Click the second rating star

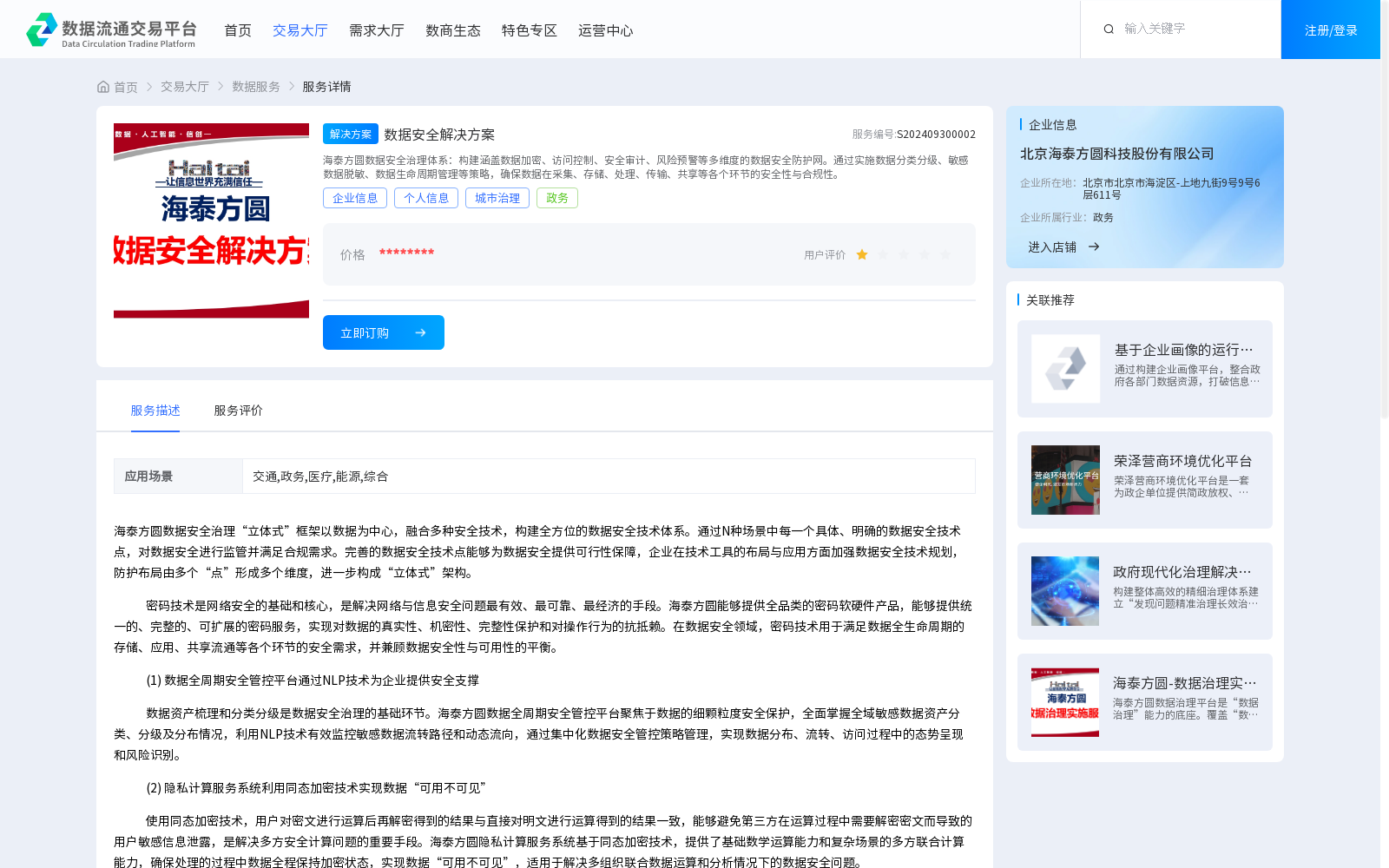[x=883, y=254]
